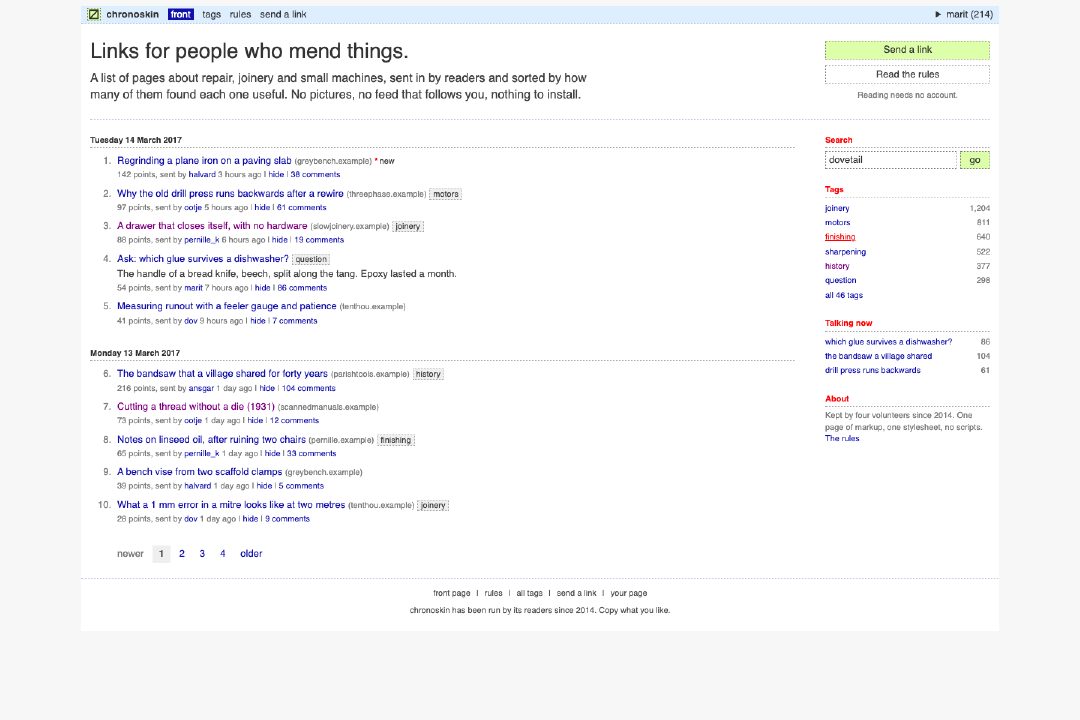Select motors in sidebar Tags list
This screenshot has width=1080, height=720.
[838, 223]
